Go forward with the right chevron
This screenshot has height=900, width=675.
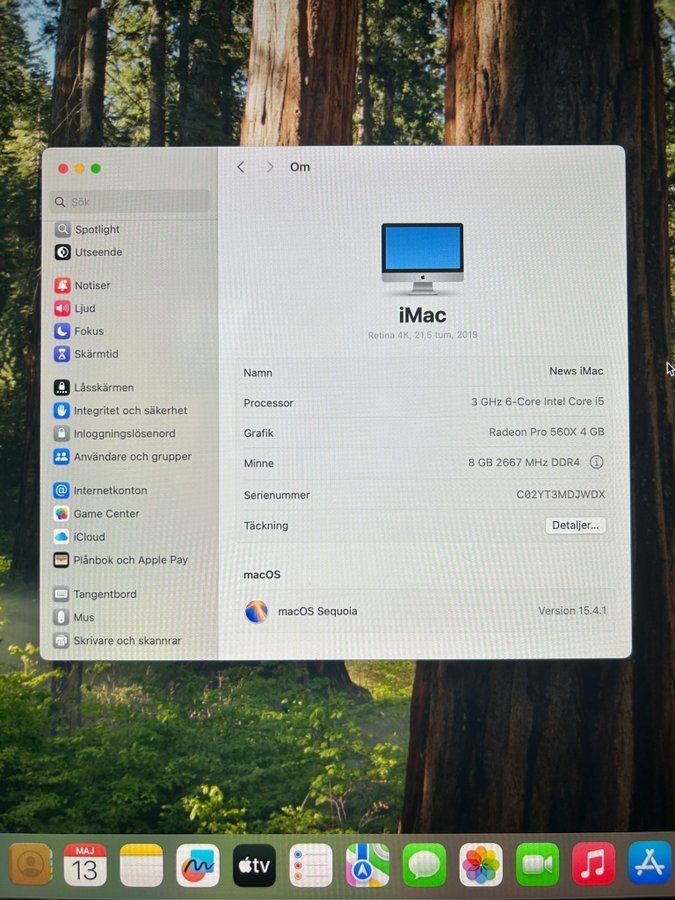269,167
